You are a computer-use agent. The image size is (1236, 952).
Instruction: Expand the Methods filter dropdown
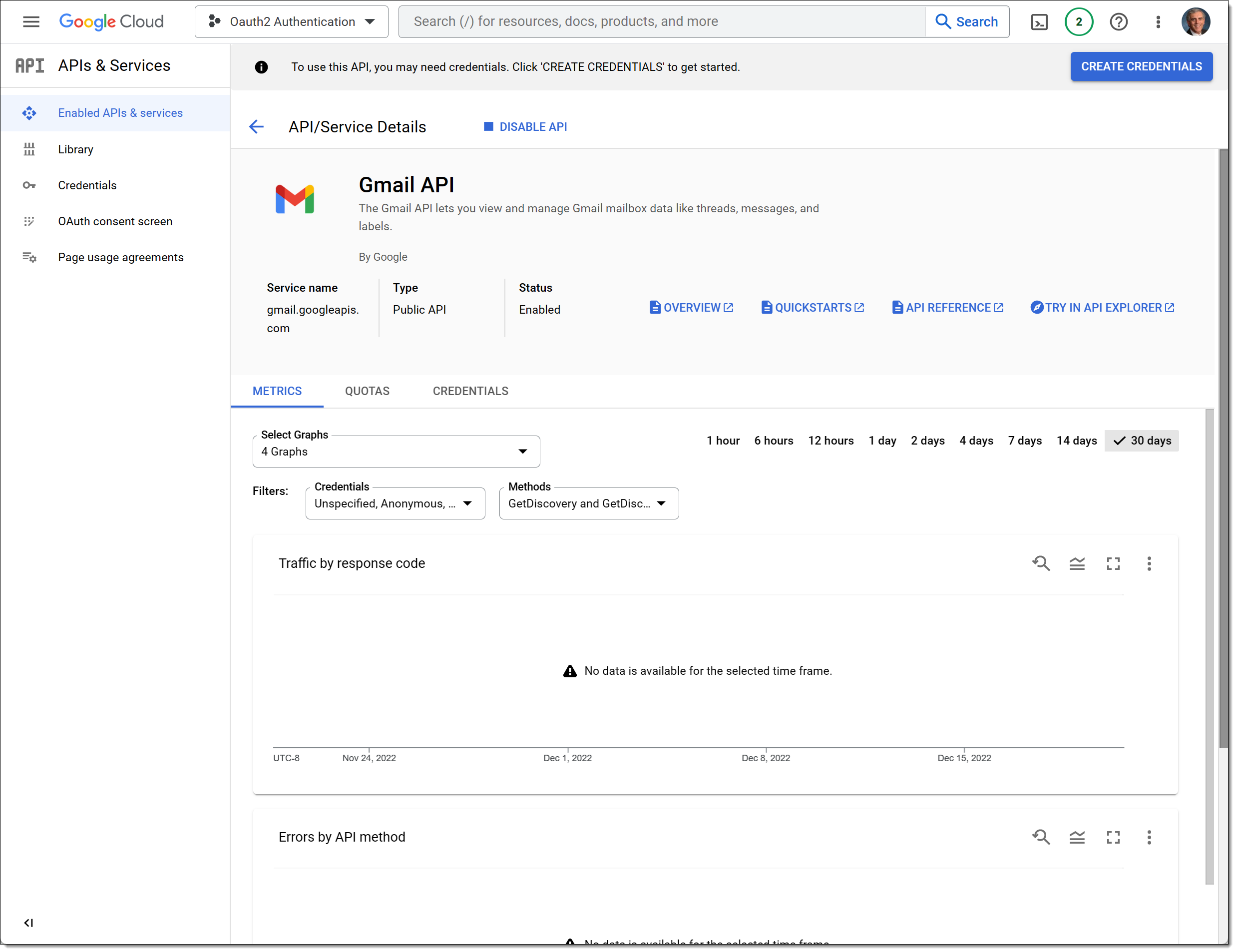589,503
